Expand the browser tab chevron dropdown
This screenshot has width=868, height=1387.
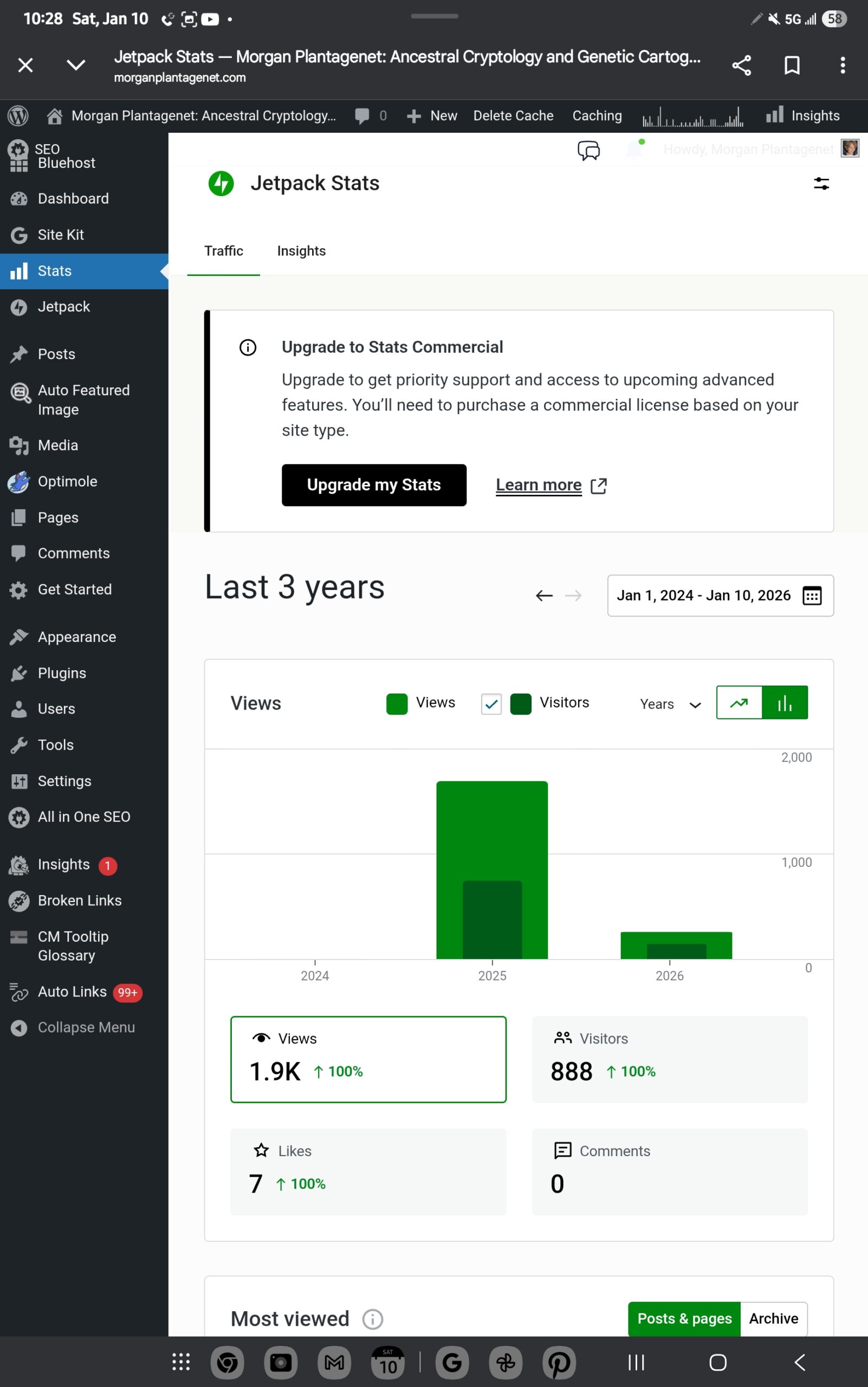coord(76,66)
